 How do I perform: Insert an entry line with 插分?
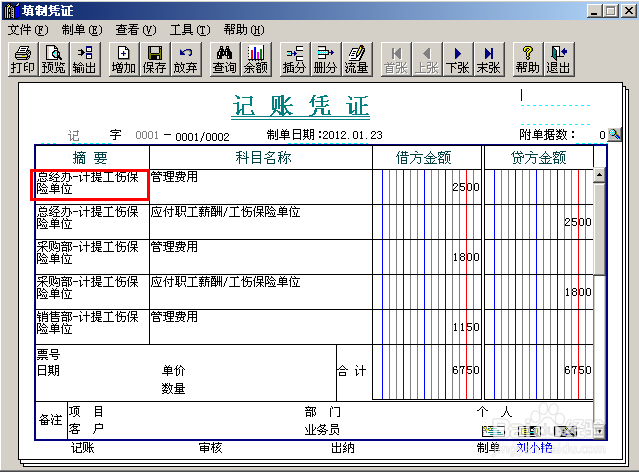click(x=295, y=60)
